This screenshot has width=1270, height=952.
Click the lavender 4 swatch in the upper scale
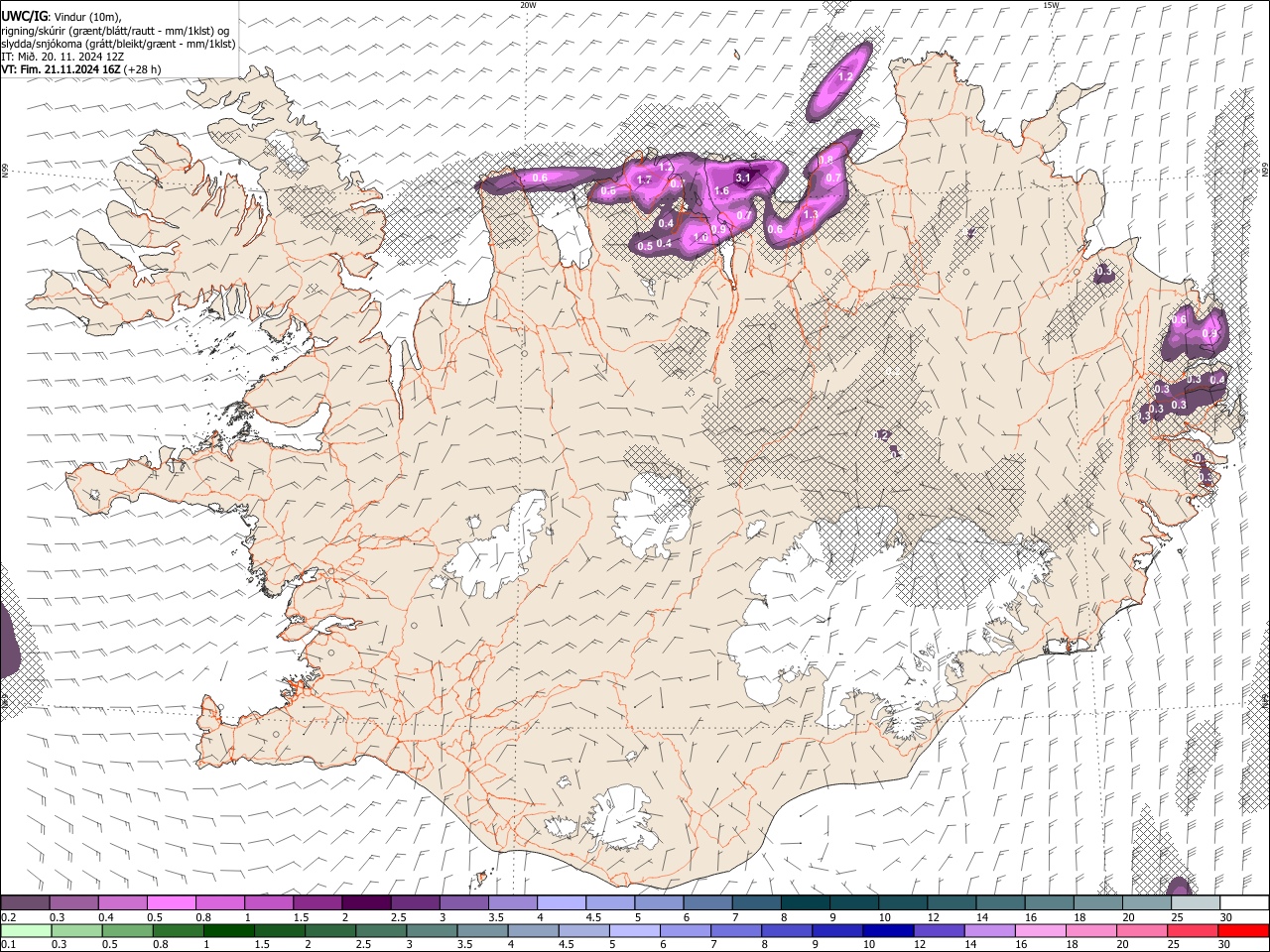click(562, 902)
